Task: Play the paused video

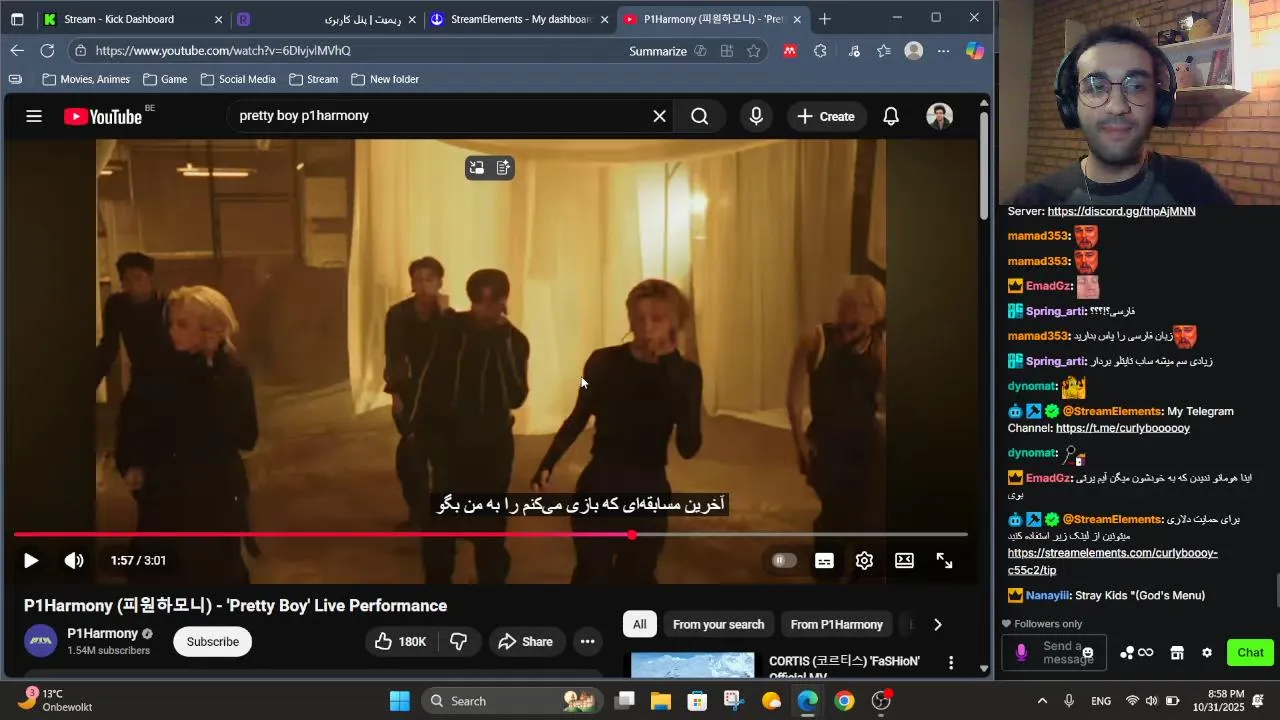Action: click(31, 561)
